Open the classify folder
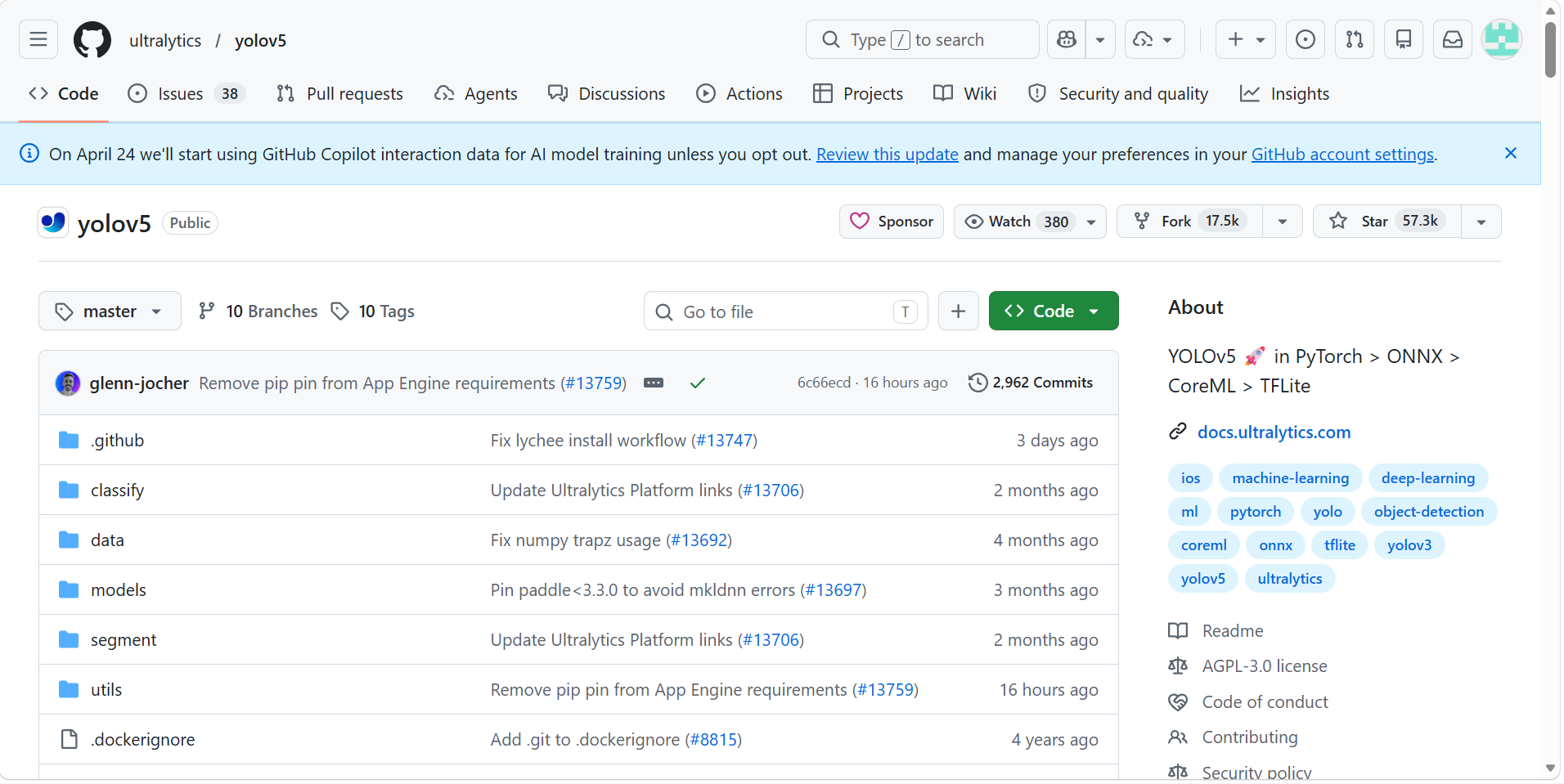 tap(117, 491)
